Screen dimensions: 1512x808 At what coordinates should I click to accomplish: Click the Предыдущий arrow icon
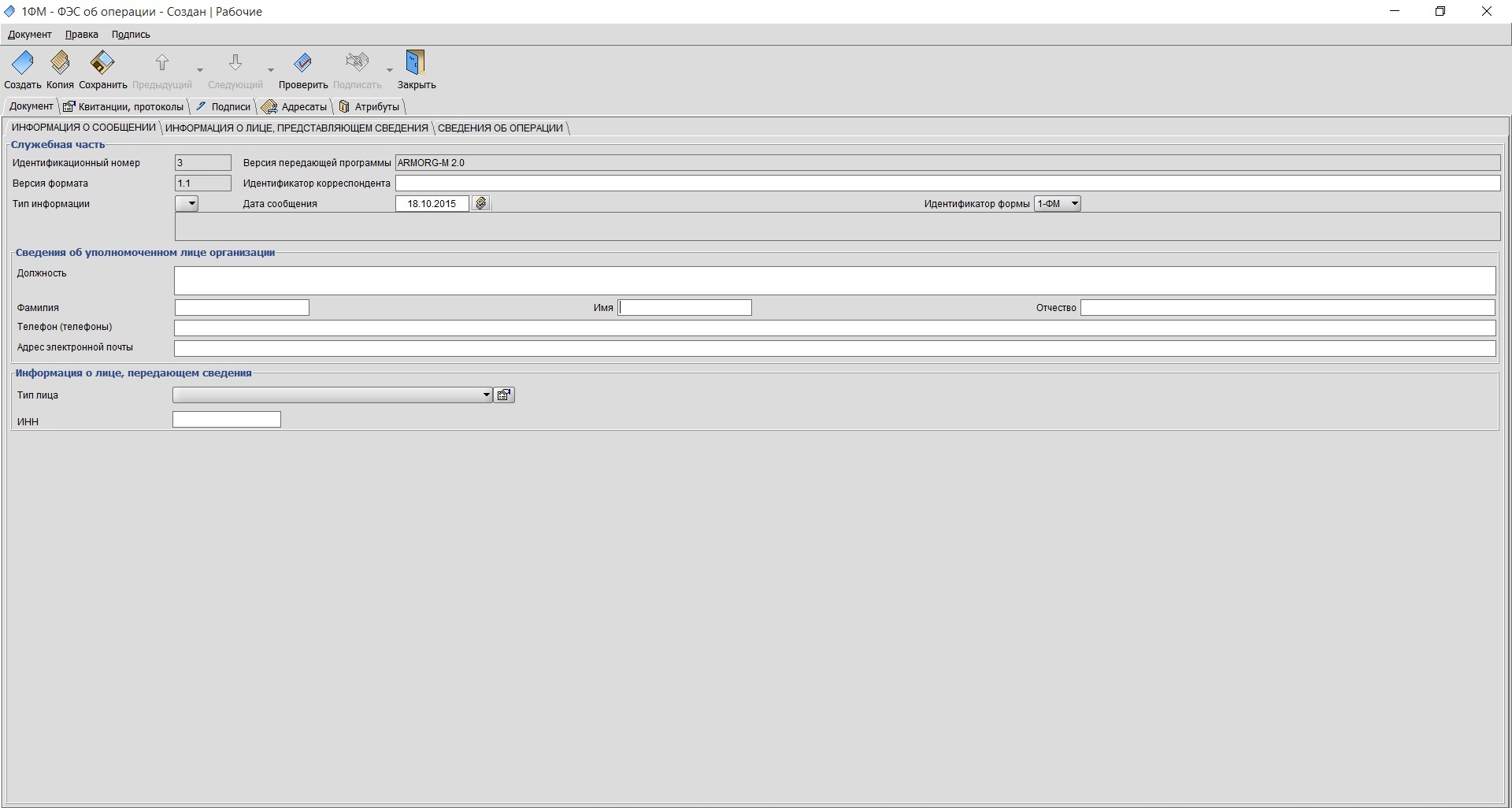pos(162,62)
